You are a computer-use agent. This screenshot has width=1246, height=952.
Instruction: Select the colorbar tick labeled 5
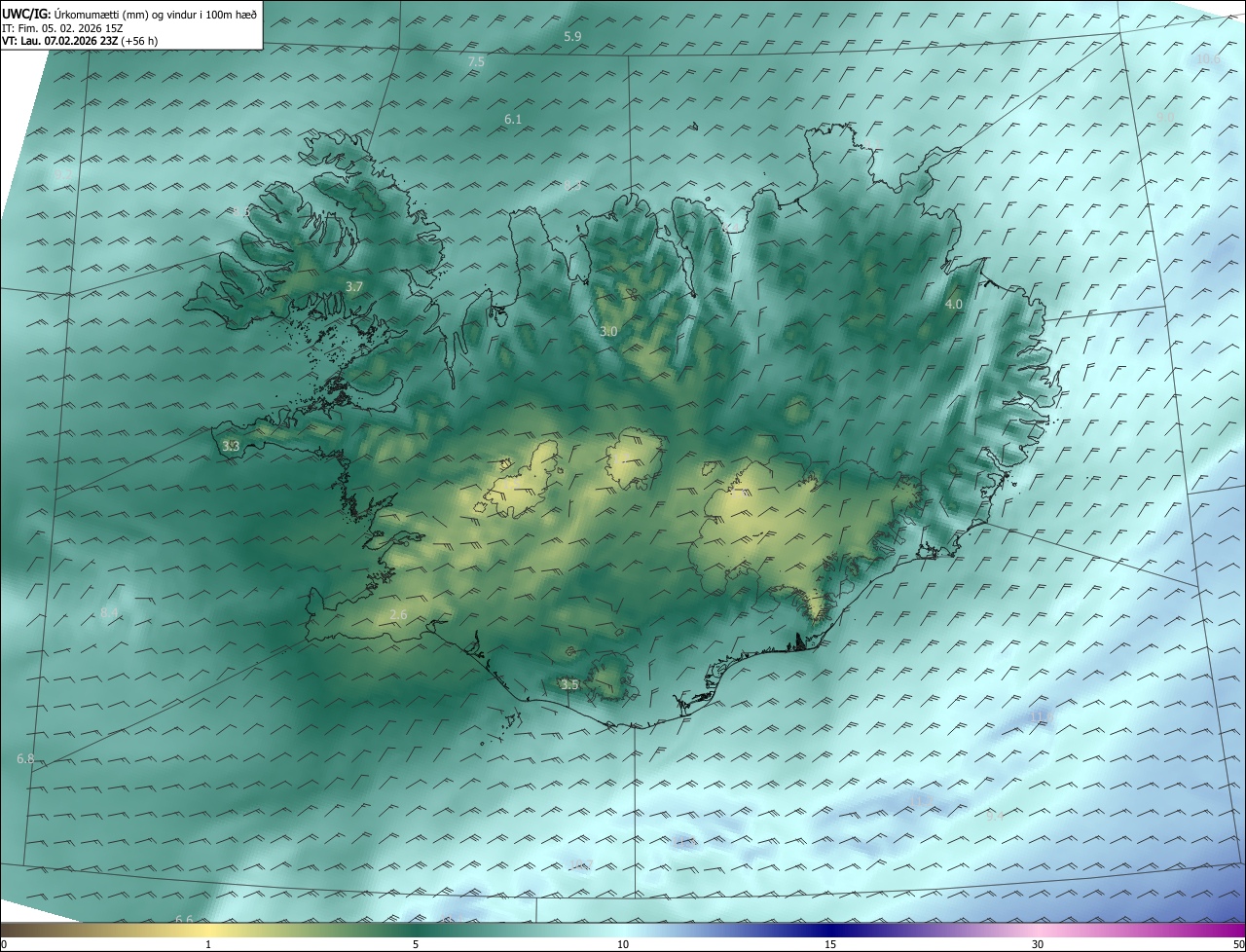point(416,944)
